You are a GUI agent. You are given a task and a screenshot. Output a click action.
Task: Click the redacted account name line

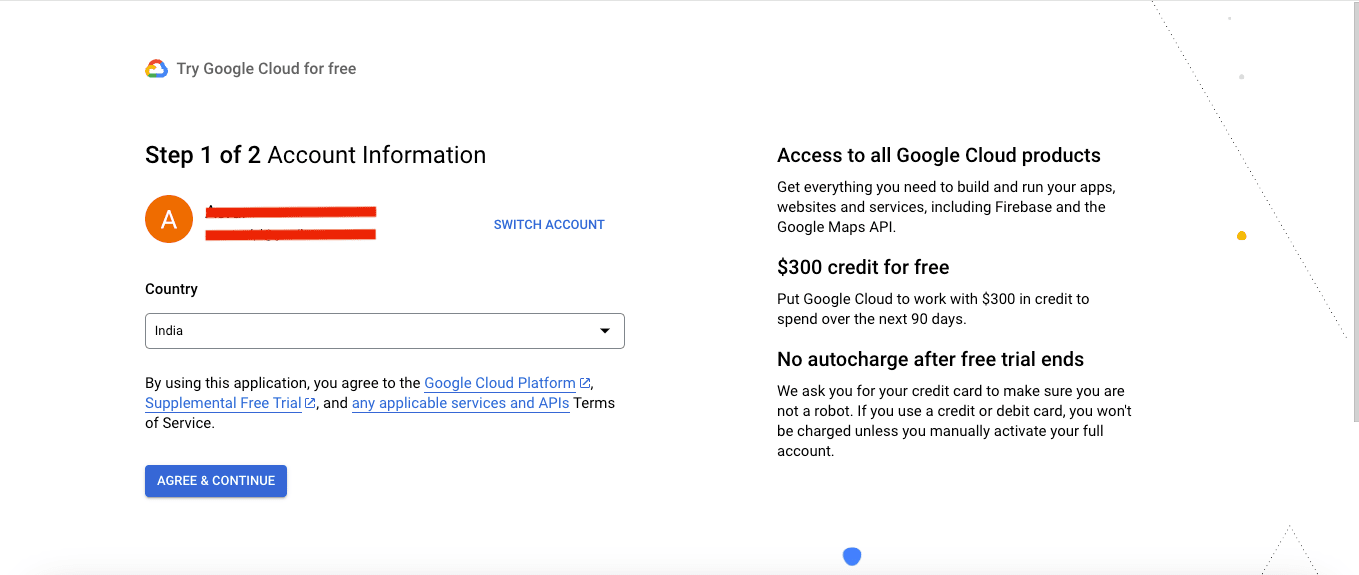coord(290,211)
